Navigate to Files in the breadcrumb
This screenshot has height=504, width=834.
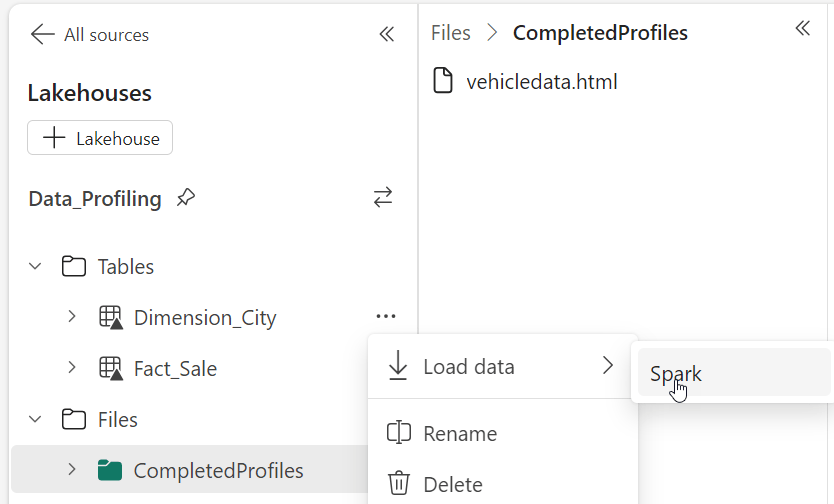click(x=450, y=33)
